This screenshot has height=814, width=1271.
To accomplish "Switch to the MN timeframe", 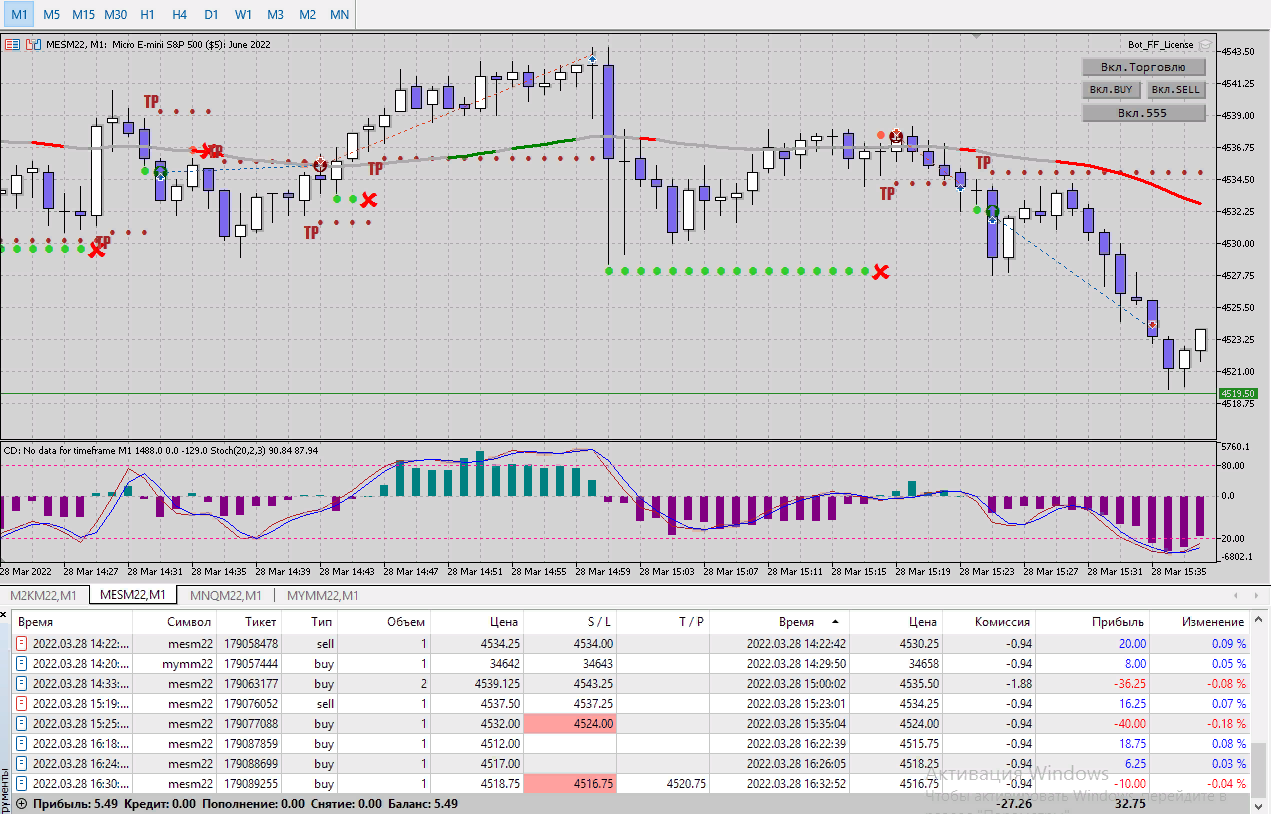I will [339, 14].
